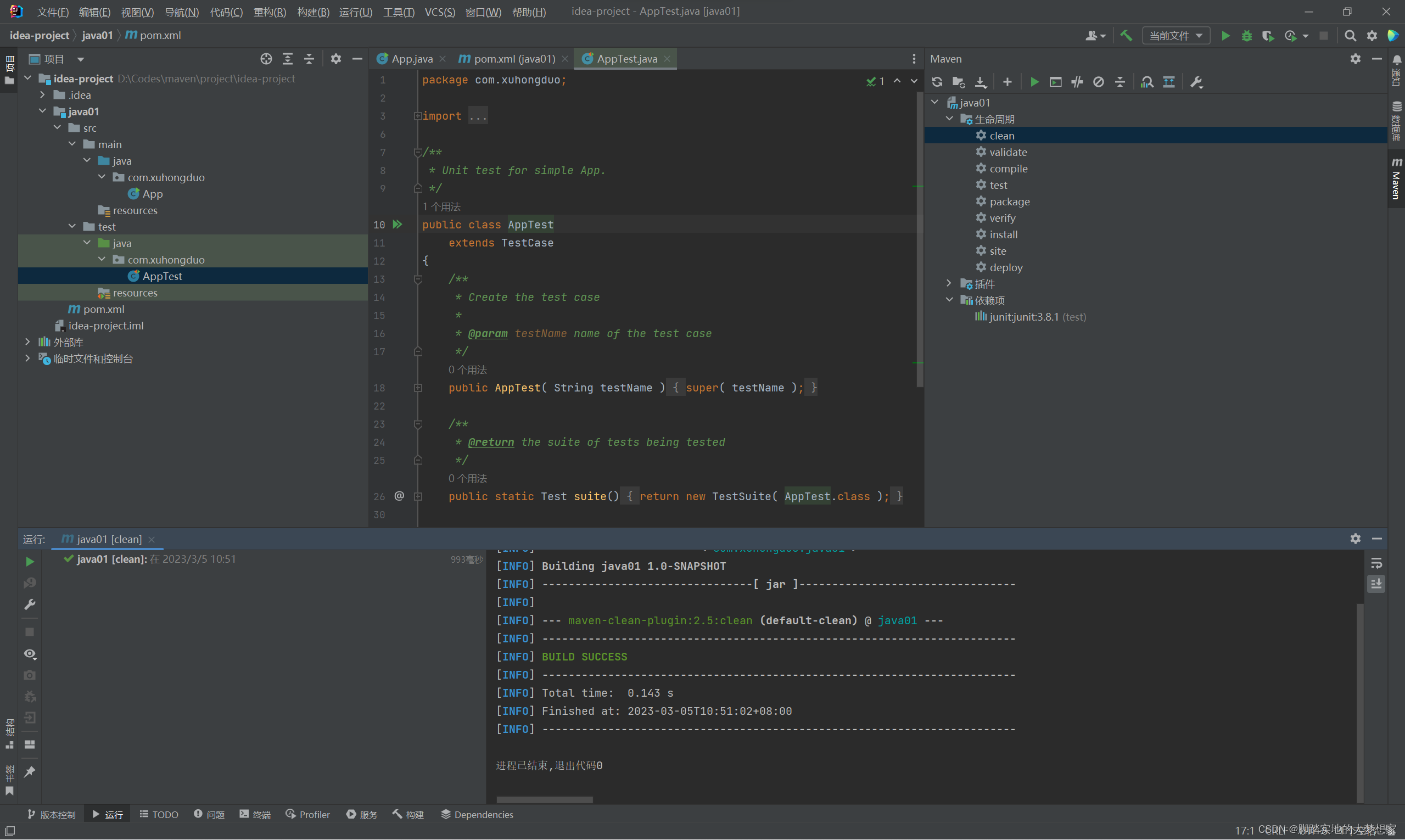
Task: Expand 外部库 node
Action: point(28,342)
